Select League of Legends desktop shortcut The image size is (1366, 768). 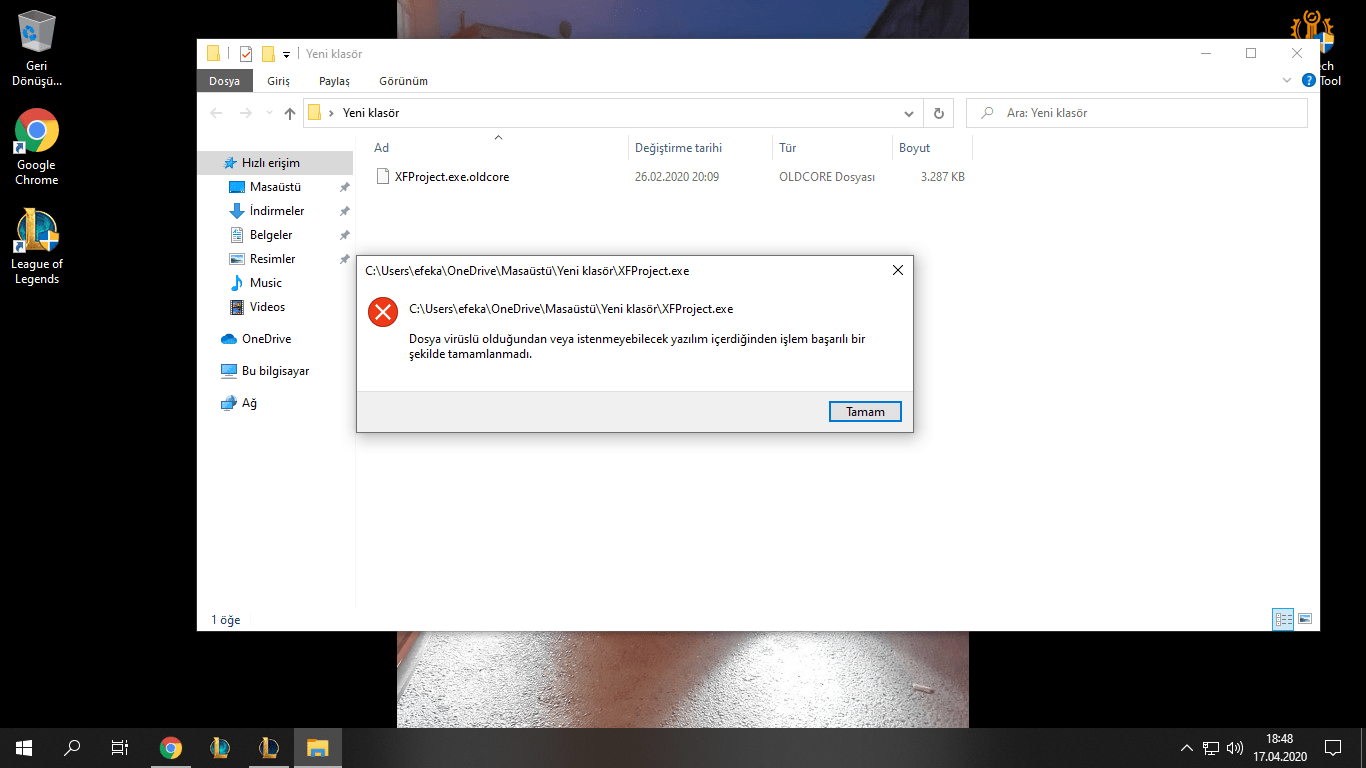tap(37, 247)
